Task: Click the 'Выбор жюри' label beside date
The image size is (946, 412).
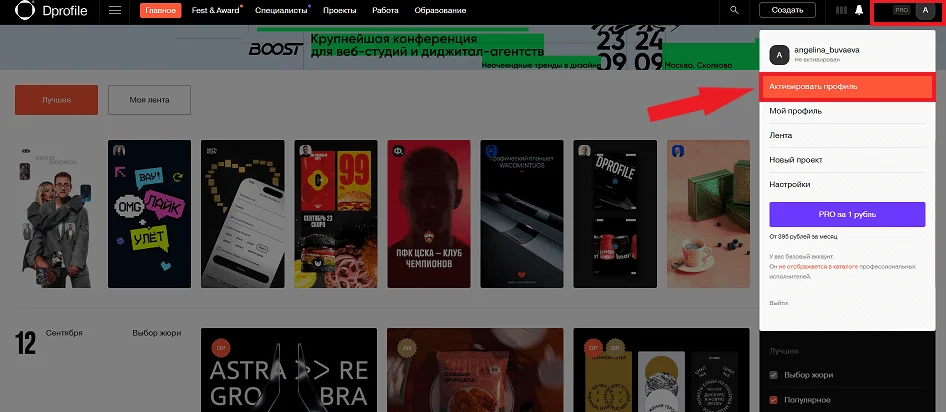Action: [157, 333]
